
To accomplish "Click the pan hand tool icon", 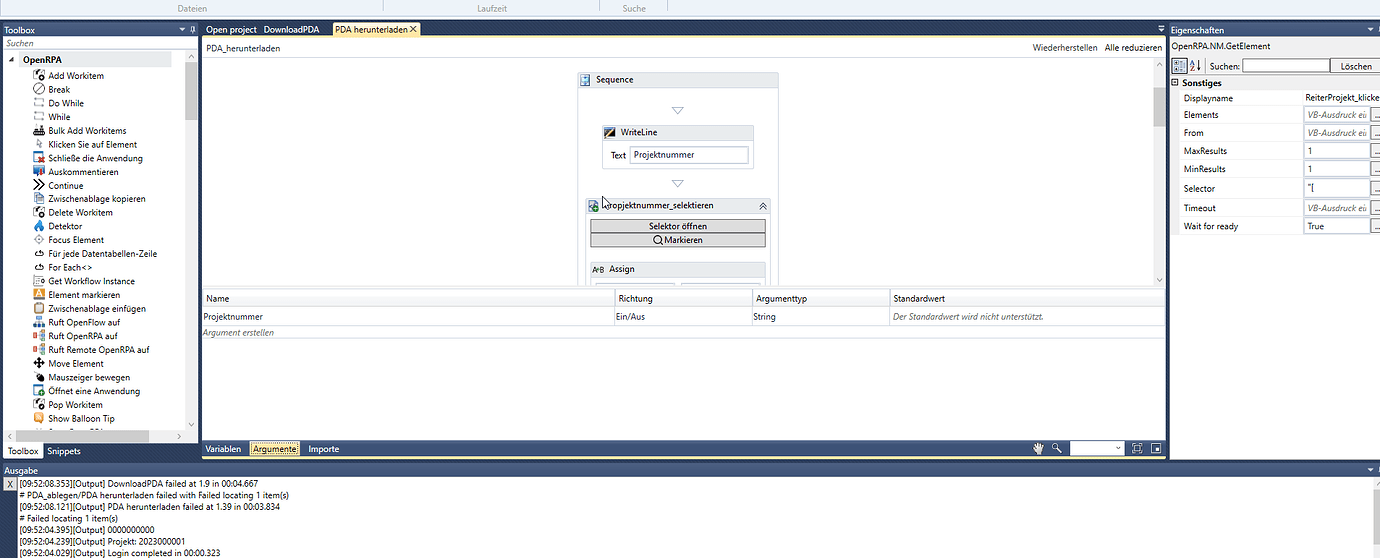I will [1039, 449].
